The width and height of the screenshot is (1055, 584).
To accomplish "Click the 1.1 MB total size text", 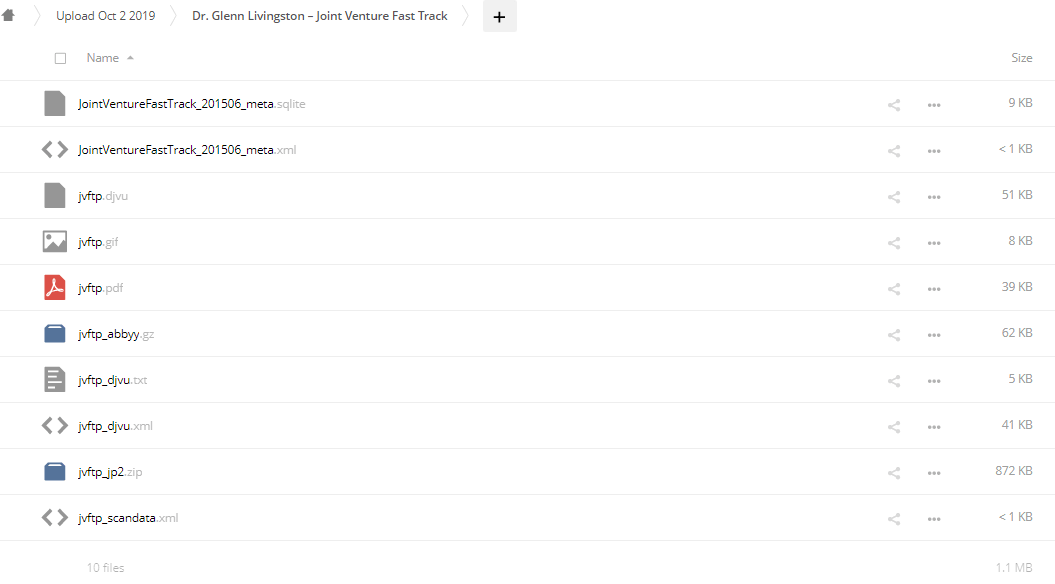I will click(x=1014, y=568).
